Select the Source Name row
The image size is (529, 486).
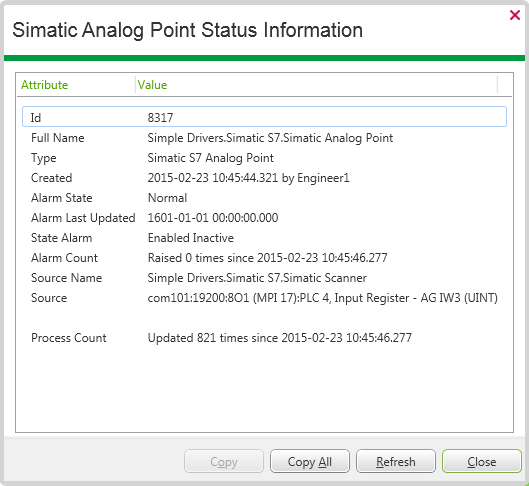264,278
